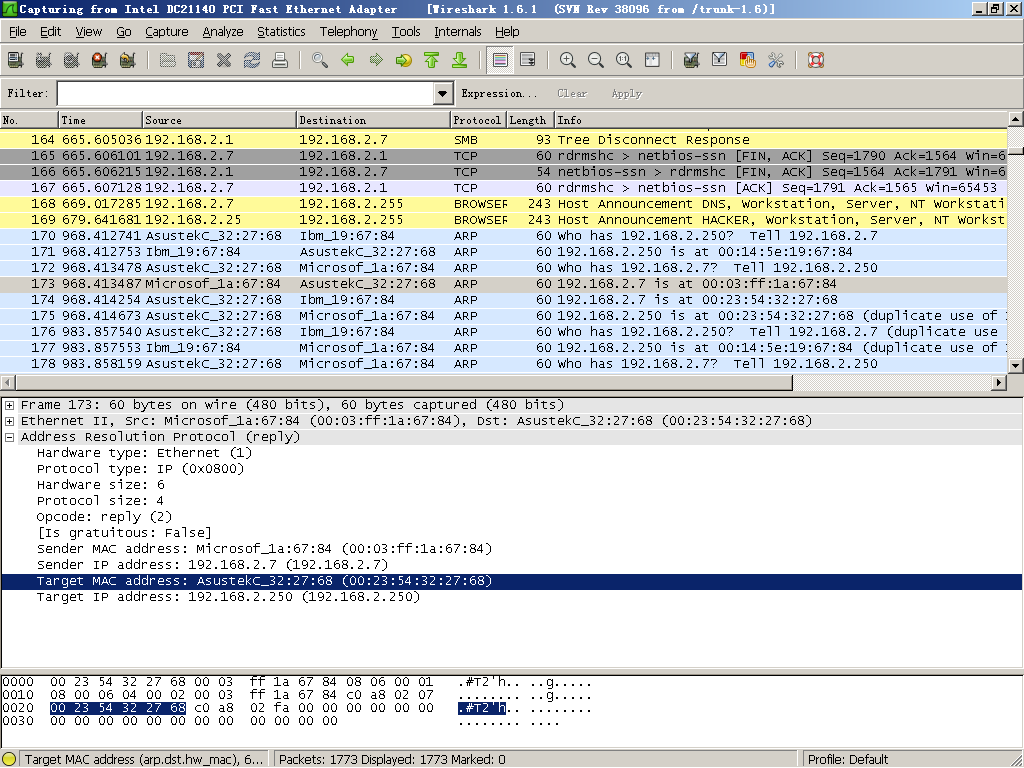This screenshot has width=1024, height=768.
Task: Open the filter history dropdown arrow
Action: pos(444,93)
